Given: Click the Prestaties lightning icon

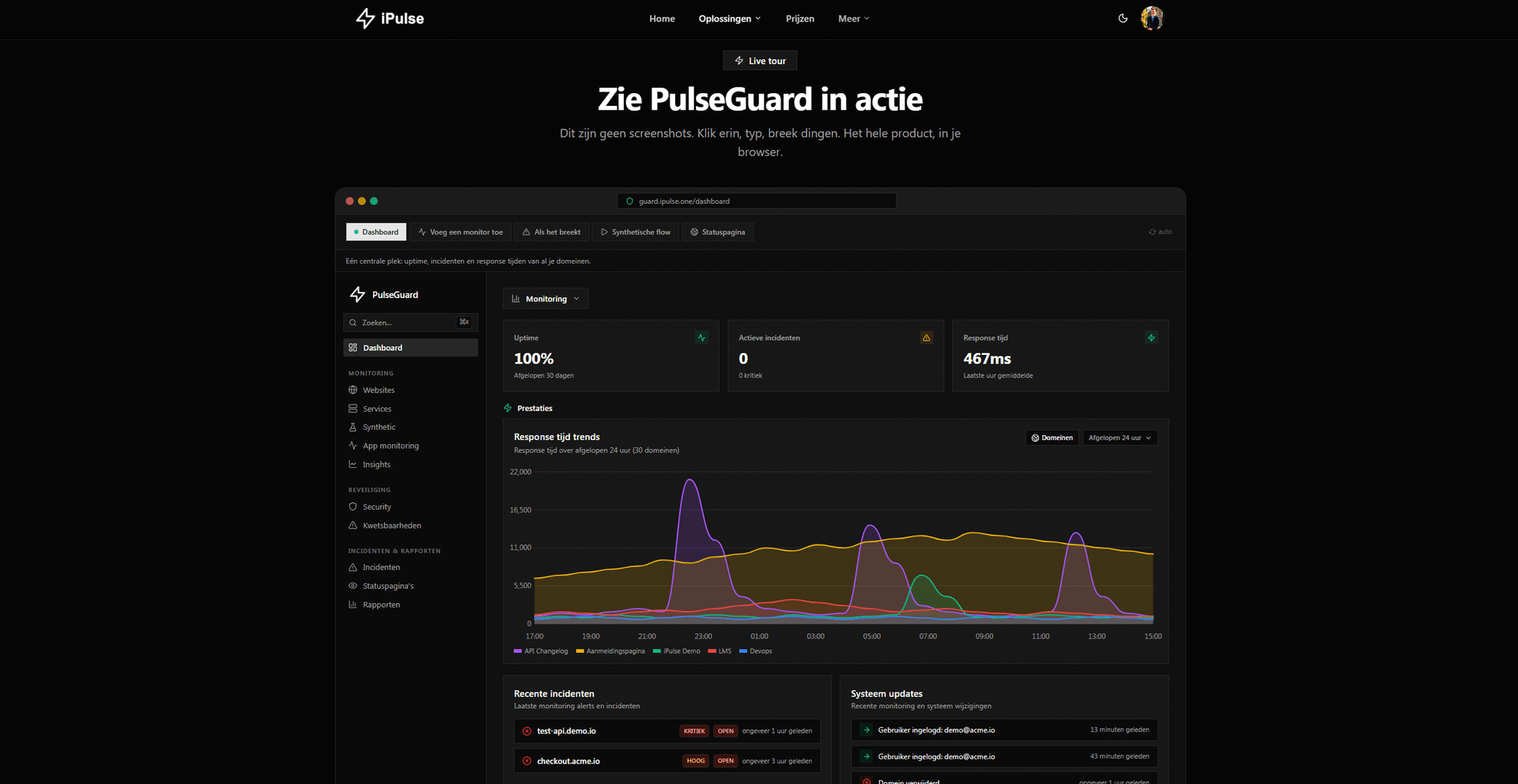Looking at the screenshot, I should tap(508, 408).
